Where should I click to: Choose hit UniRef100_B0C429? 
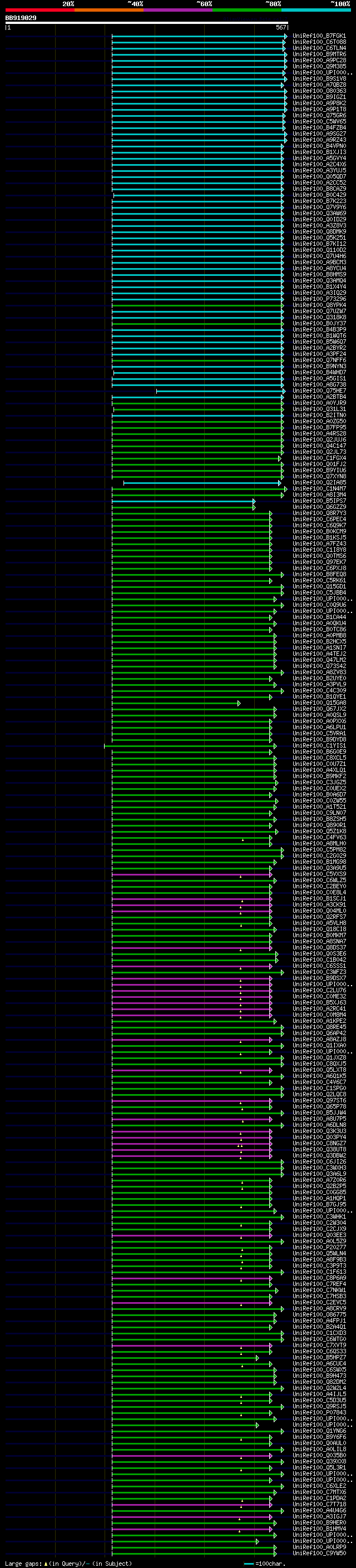point(319,195)
